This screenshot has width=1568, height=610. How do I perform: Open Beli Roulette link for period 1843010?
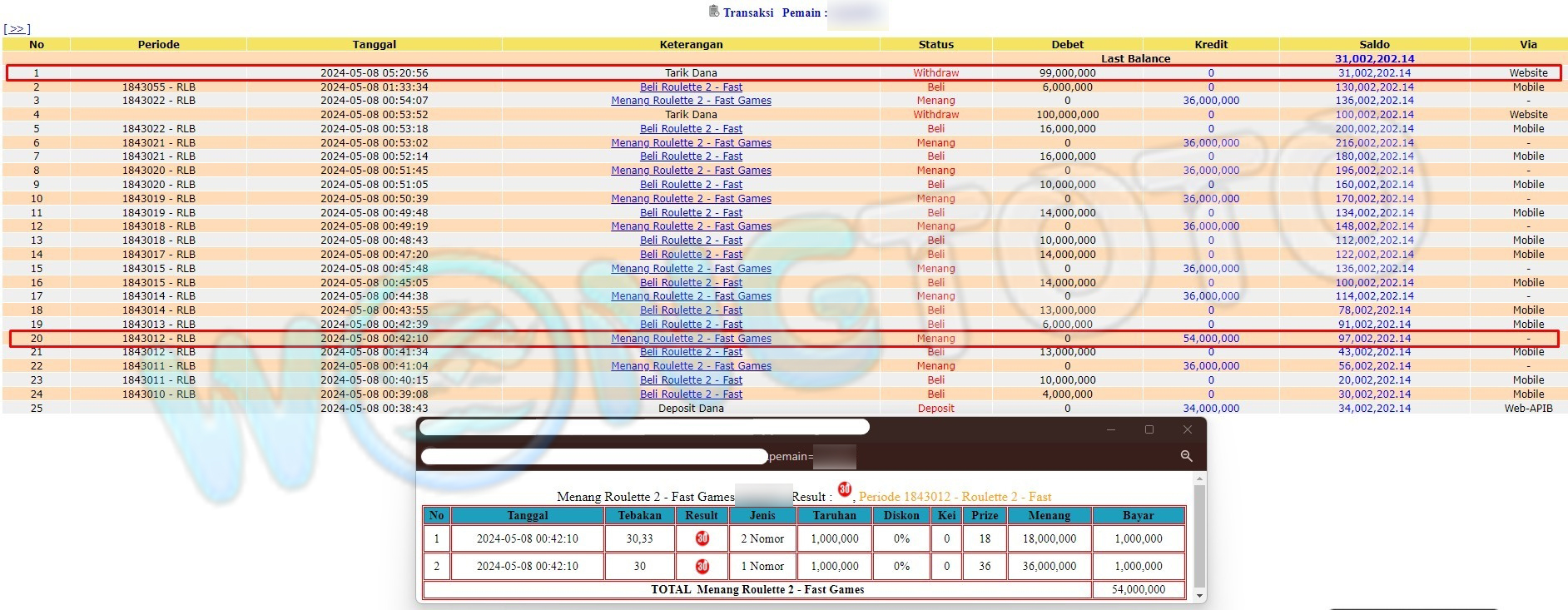pos(691,394)
